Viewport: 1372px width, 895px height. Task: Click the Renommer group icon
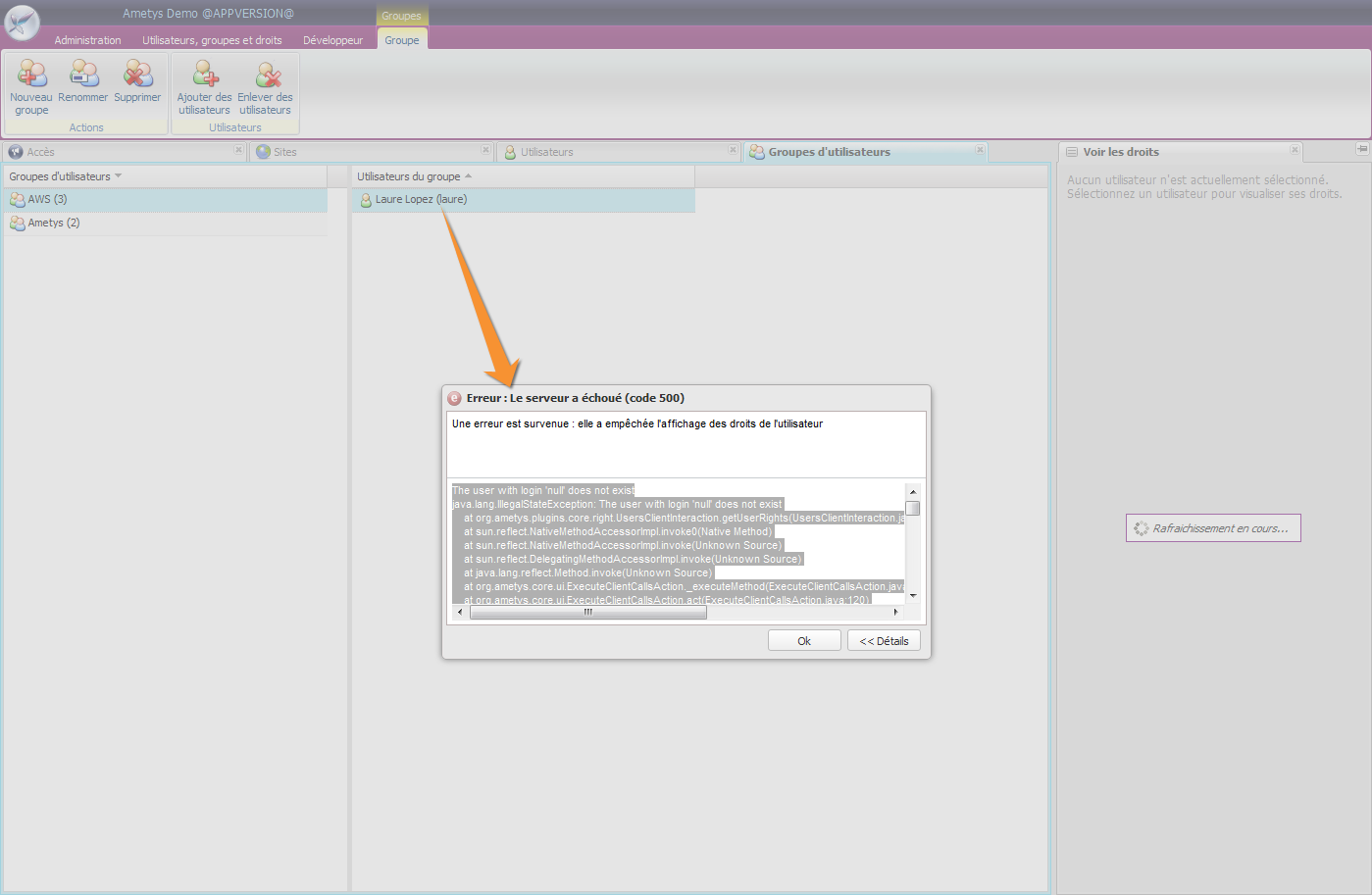point(83,75)
